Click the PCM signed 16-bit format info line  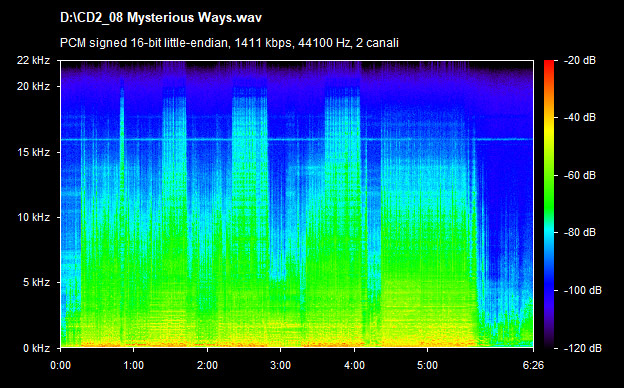pyautogui.click(x=229, y=43)
